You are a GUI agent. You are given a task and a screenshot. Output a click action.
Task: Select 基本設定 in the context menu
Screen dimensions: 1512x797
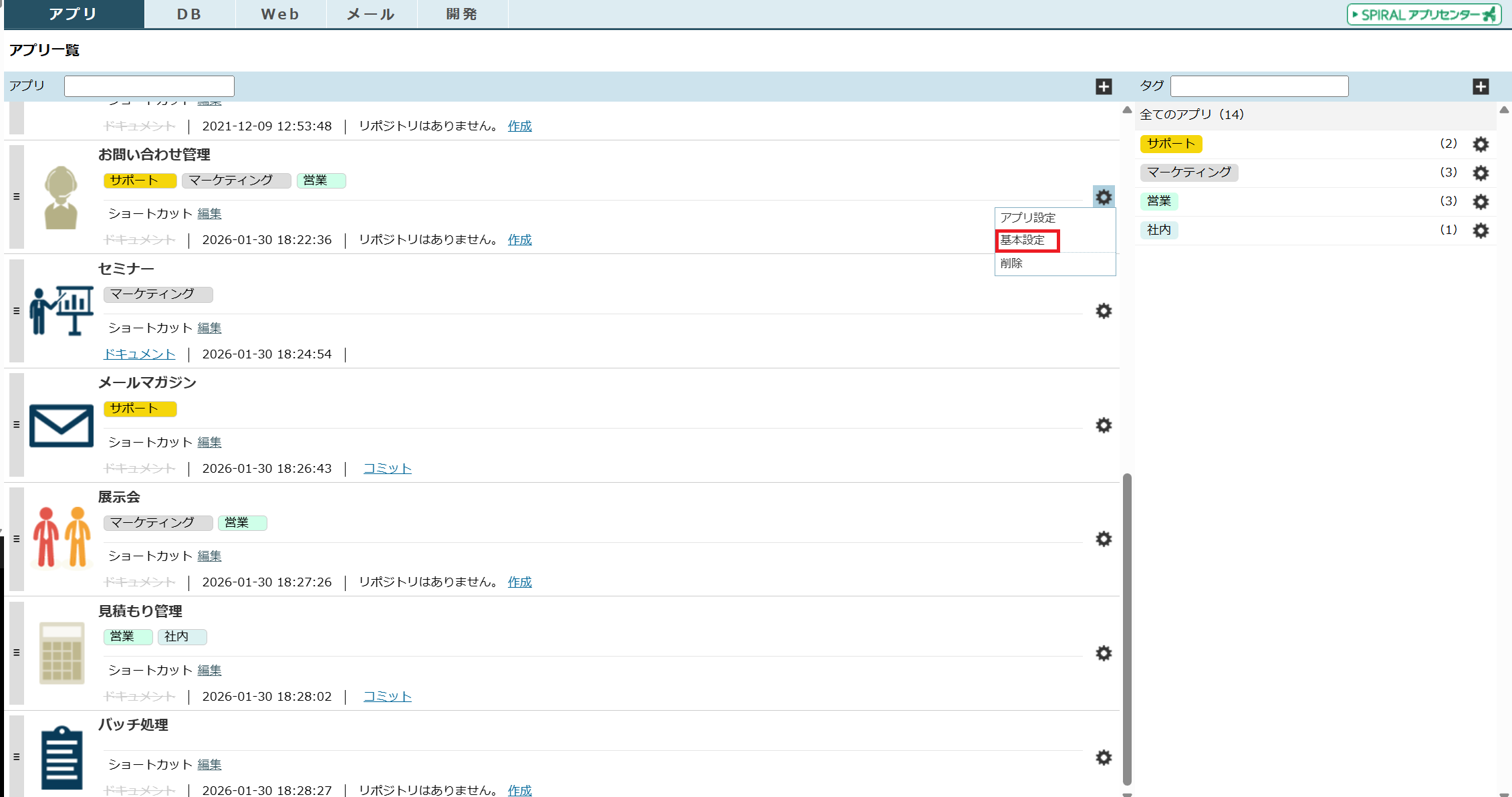tap(1023, 240)
